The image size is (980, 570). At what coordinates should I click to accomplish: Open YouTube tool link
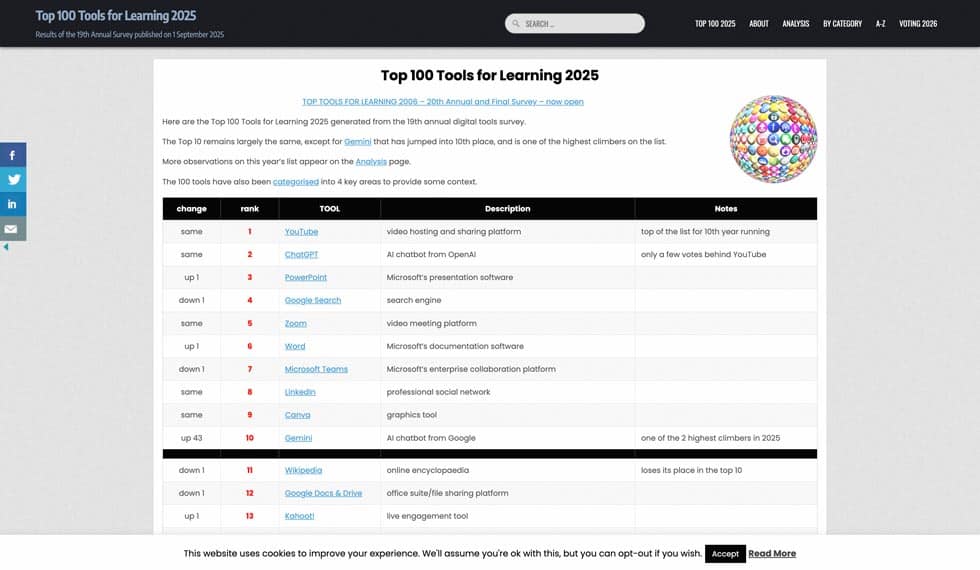click(301, 232)
